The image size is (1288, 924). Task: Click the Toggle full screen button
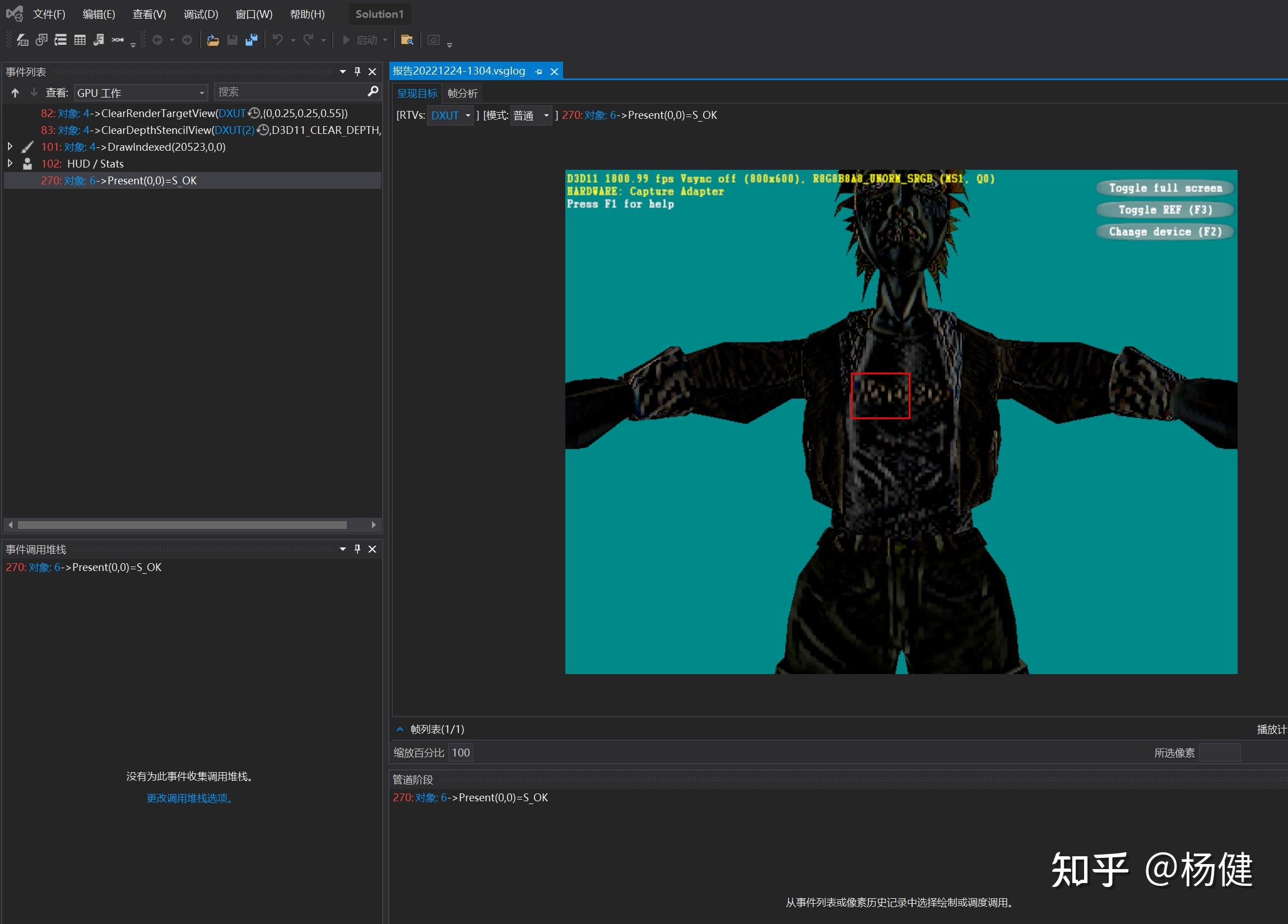click(1165, 188)
